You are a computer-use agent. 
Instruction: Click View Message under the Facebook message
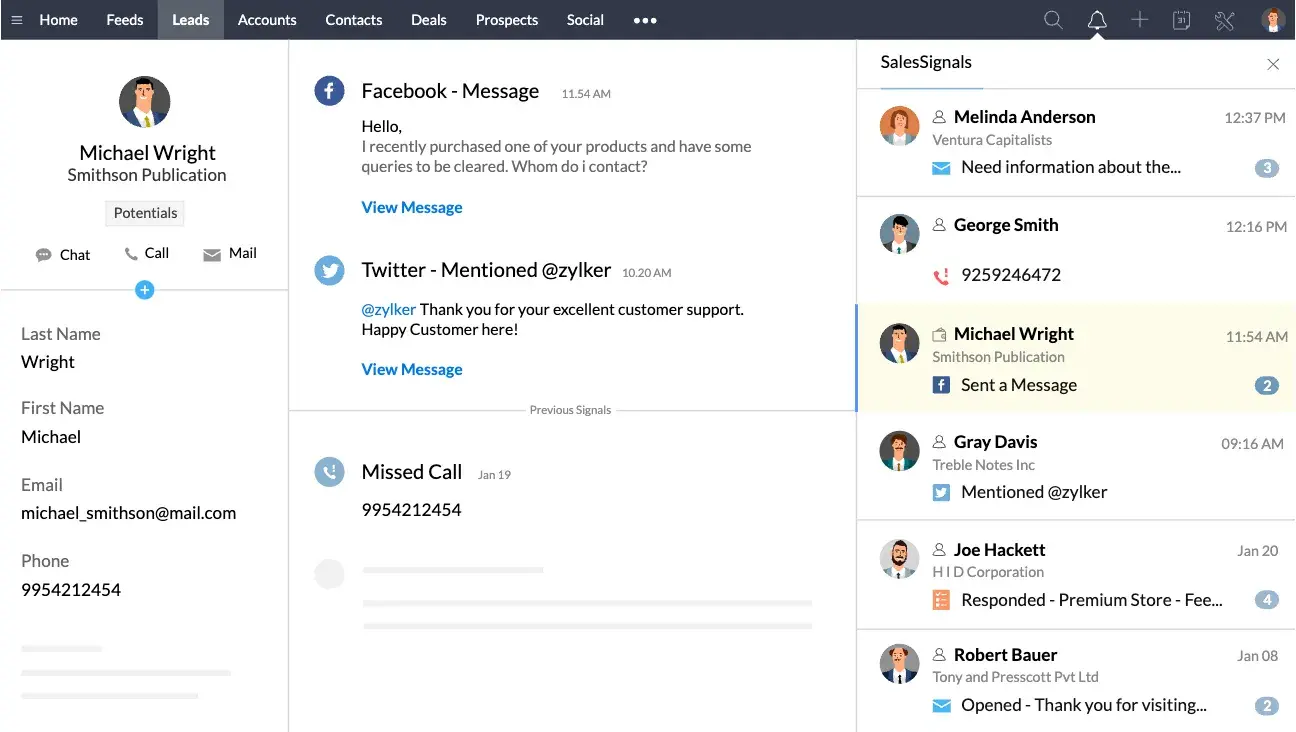click(412, 207)
